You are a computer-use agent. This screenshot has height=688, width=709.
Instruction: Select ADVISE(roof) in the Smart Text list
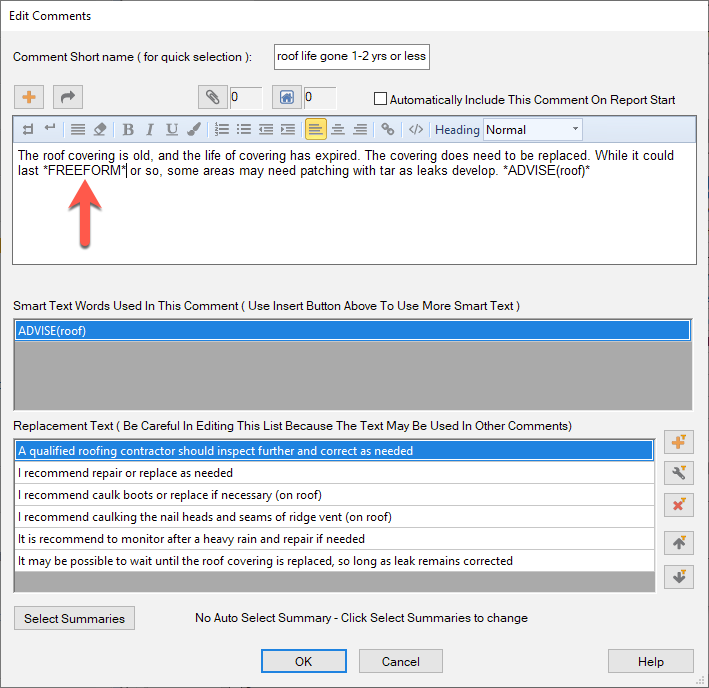pyautogui.click(x=352, y=331)
